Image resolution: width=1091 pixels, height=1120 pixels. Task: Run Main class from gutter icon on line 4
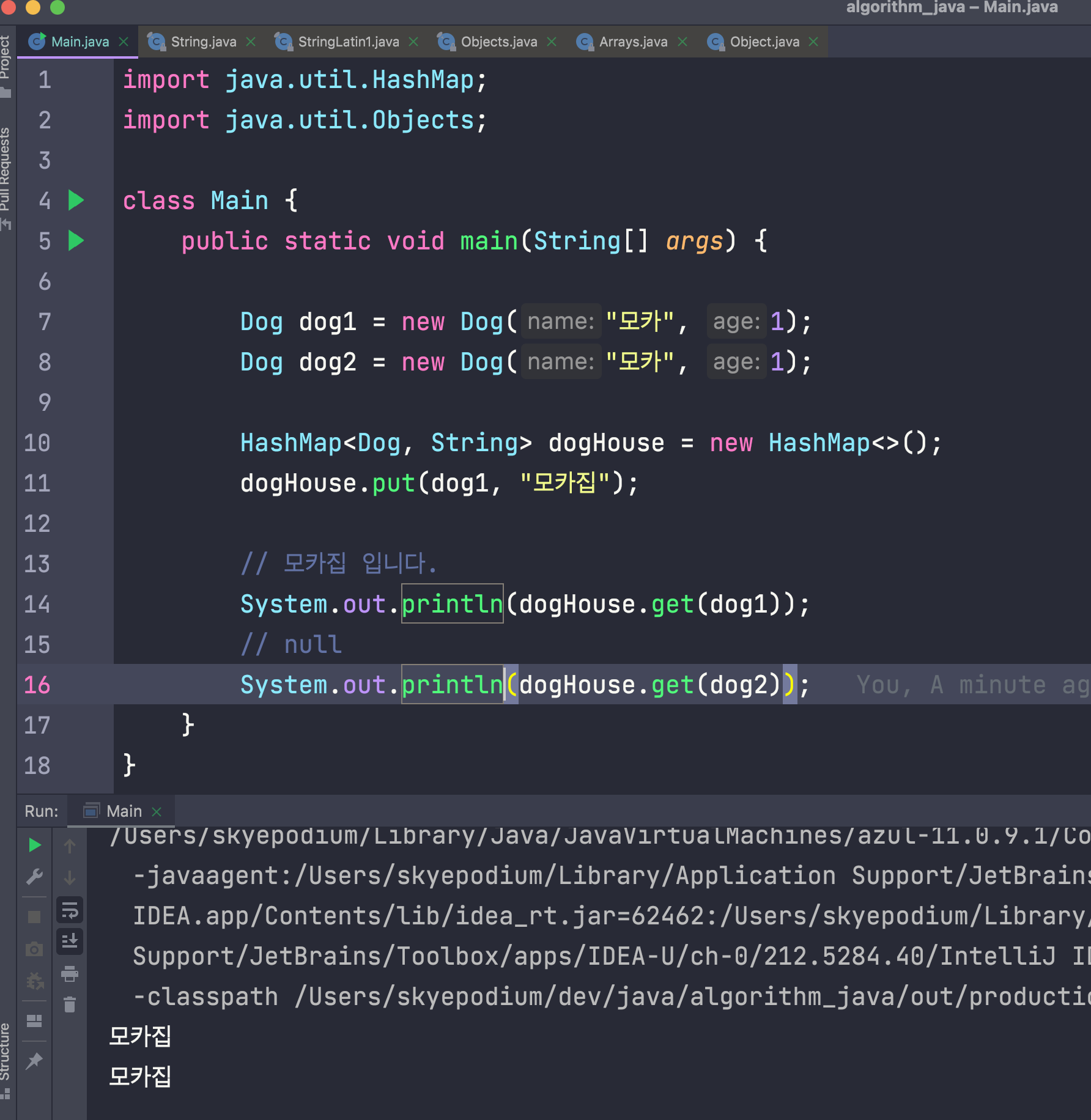coord(76,201)
